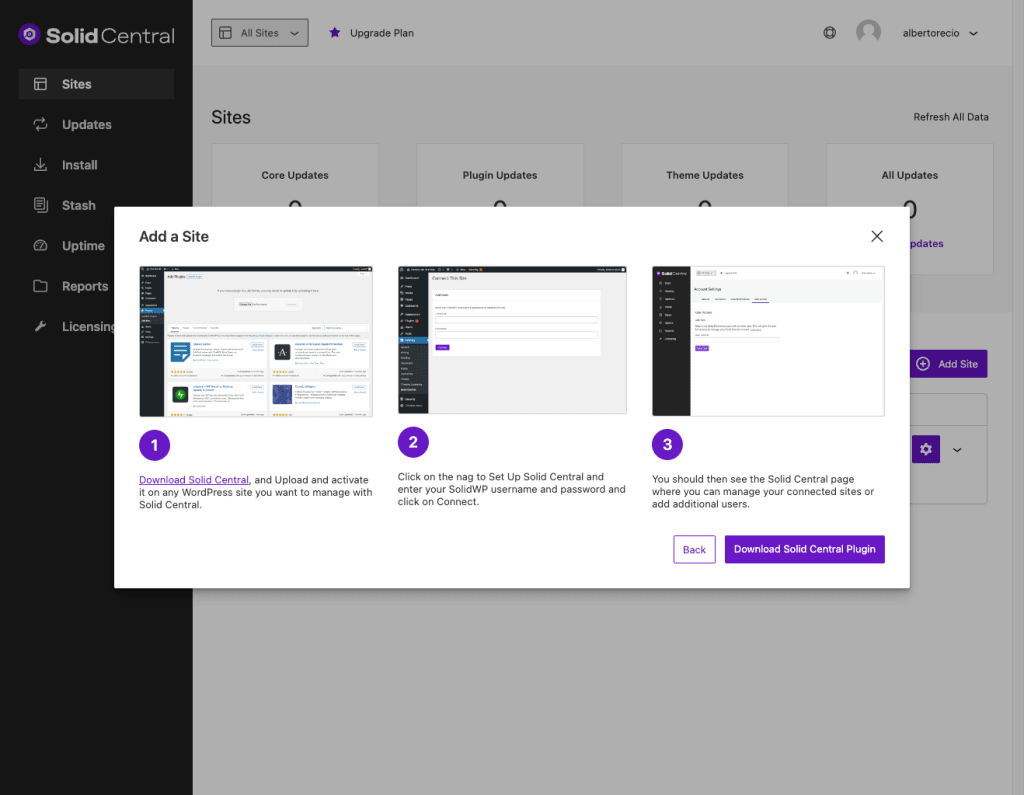This screenshot has height=795, width=1024.
Task: Click the Reports folder icon
Action: point(40,286)
